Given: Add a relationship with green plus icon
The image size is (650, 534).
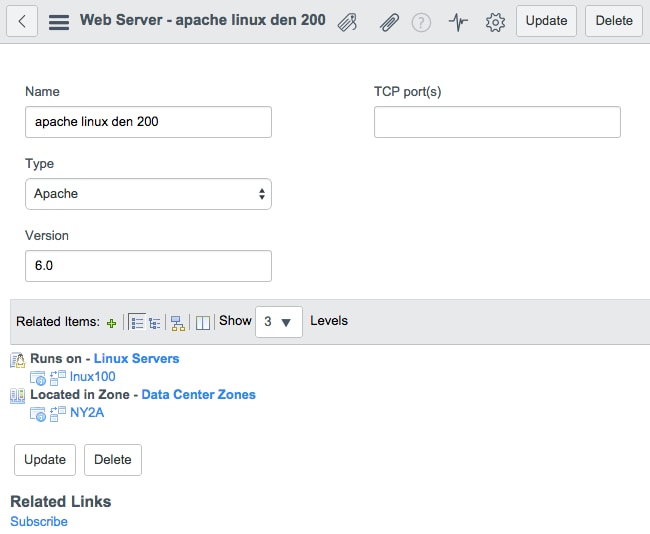Looking at the screenshot, I should tap(111, 323).
